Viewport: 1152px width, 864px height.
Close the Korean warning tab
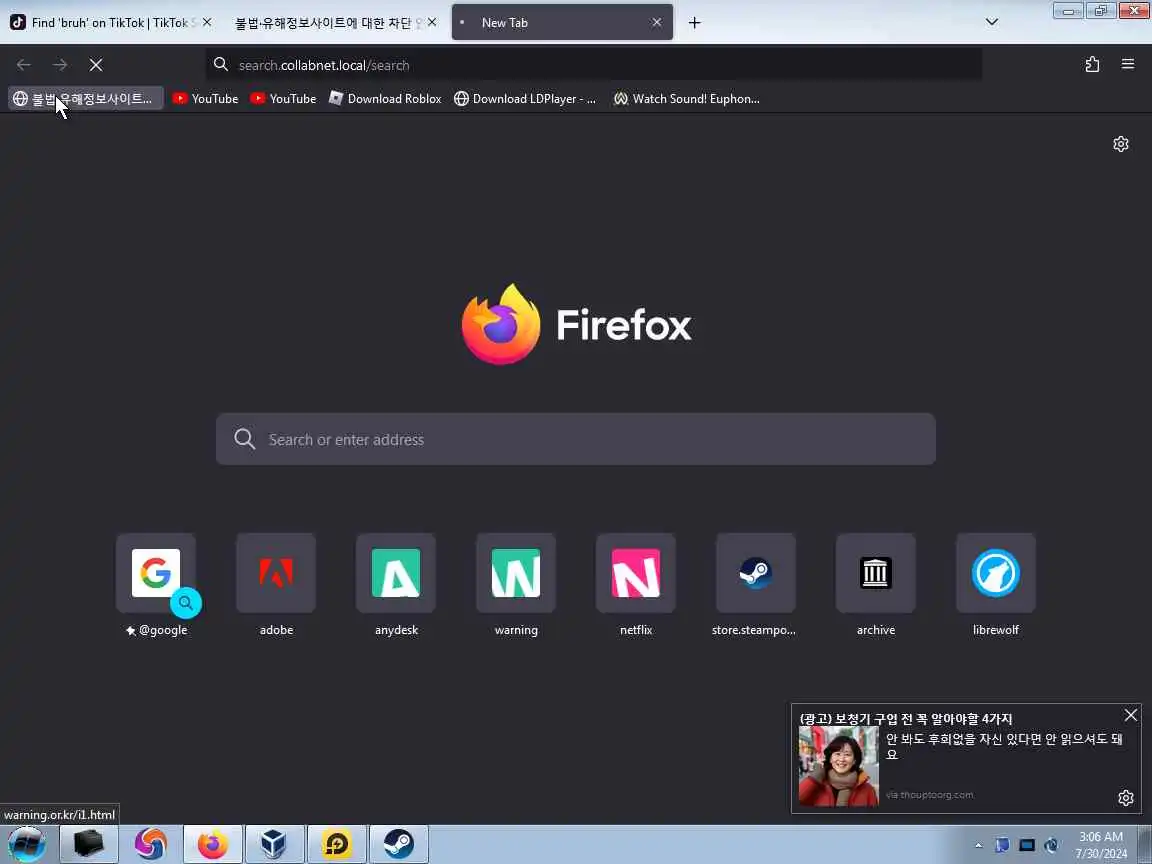point(432,23)
